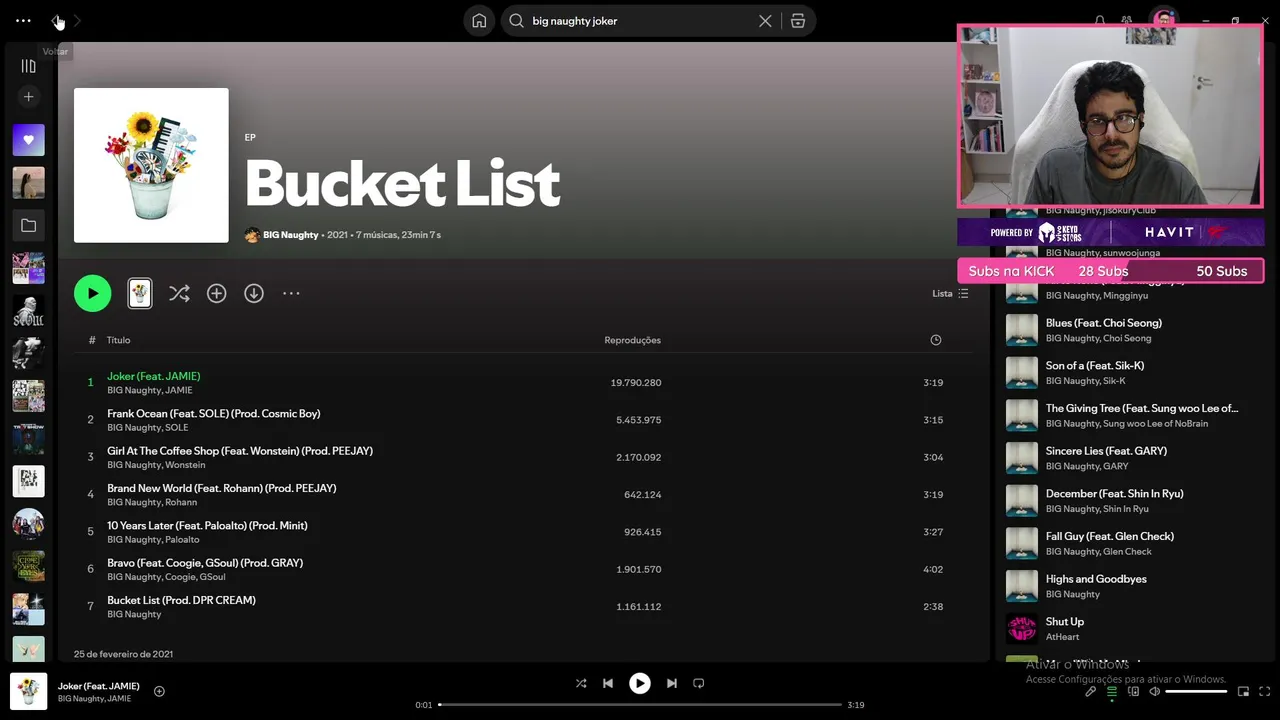Click the player bar play button
This screenshot has width=1280, height=720.
639,683
